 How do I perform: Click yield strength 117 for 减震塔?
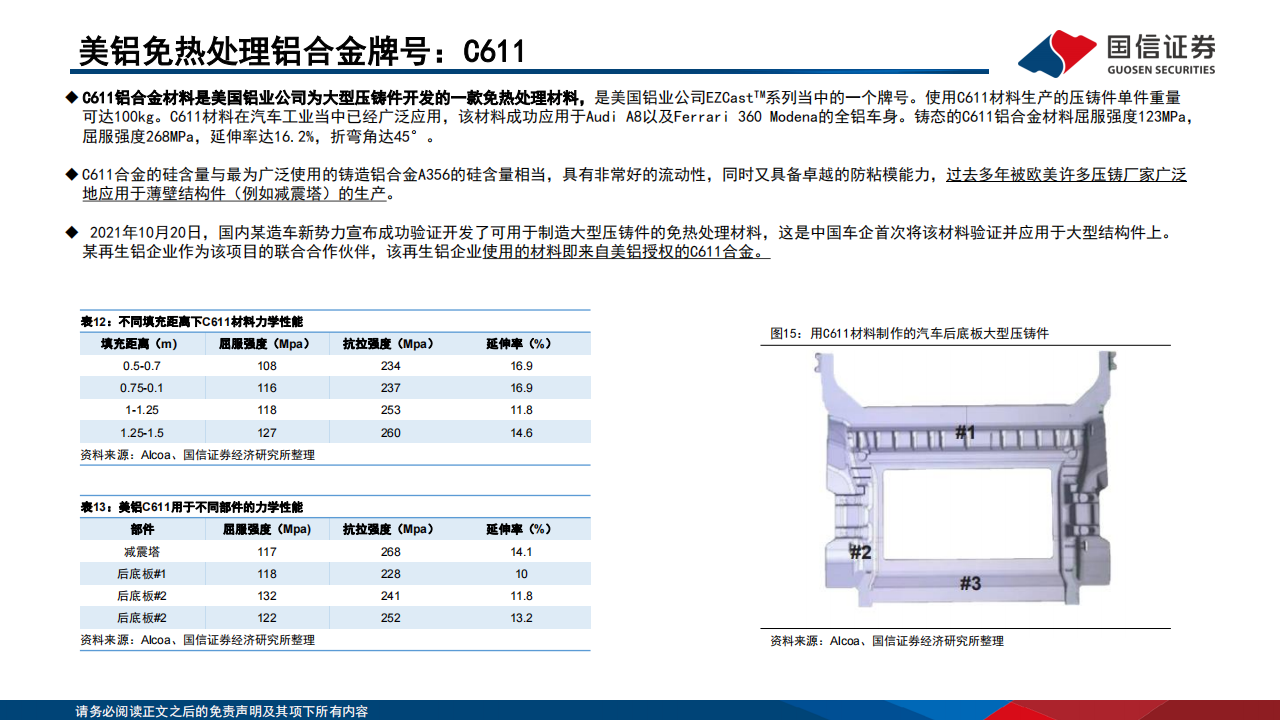coord(266,552)
